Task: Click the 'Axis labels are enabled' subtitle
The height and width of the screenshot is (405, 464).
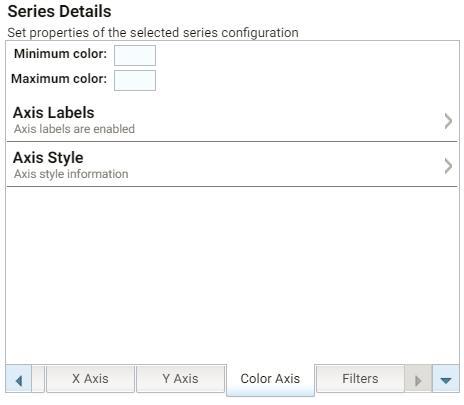Action: (74, 129)
